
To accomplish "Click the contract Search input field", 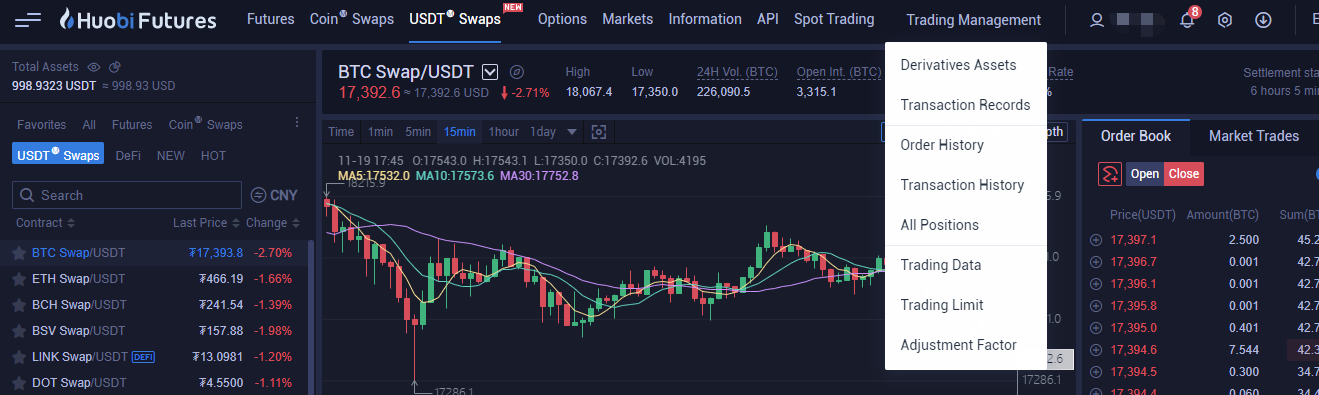I will (127, 195).
